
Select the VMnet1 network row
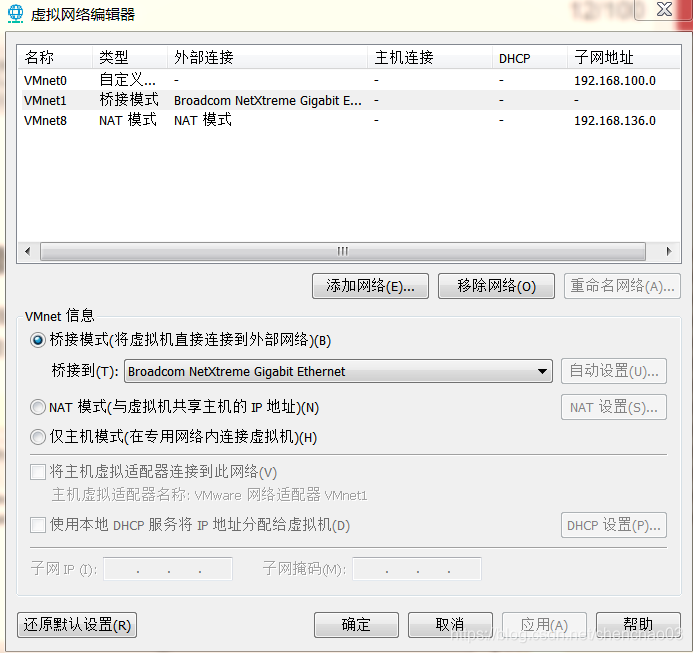tap(349, 100)
